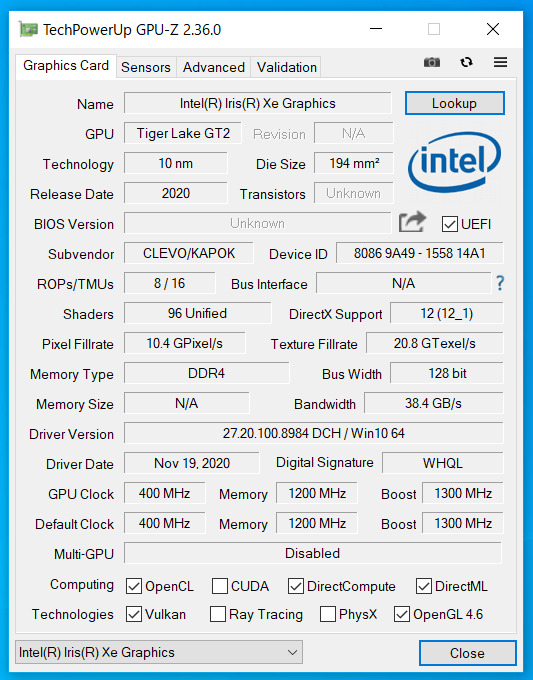
Task: Open the hamburger menu icon
Action: 500,62
